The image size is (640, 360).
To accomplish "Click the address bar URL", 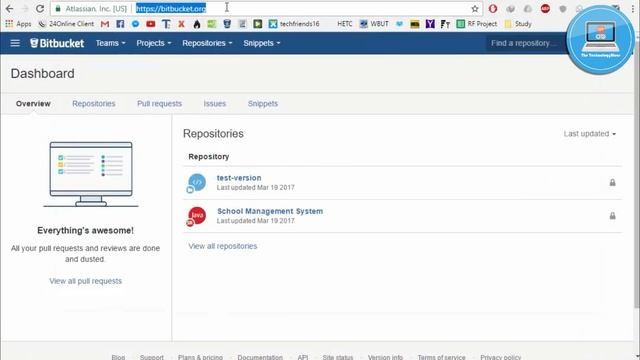I will click(x=171, y=9).
